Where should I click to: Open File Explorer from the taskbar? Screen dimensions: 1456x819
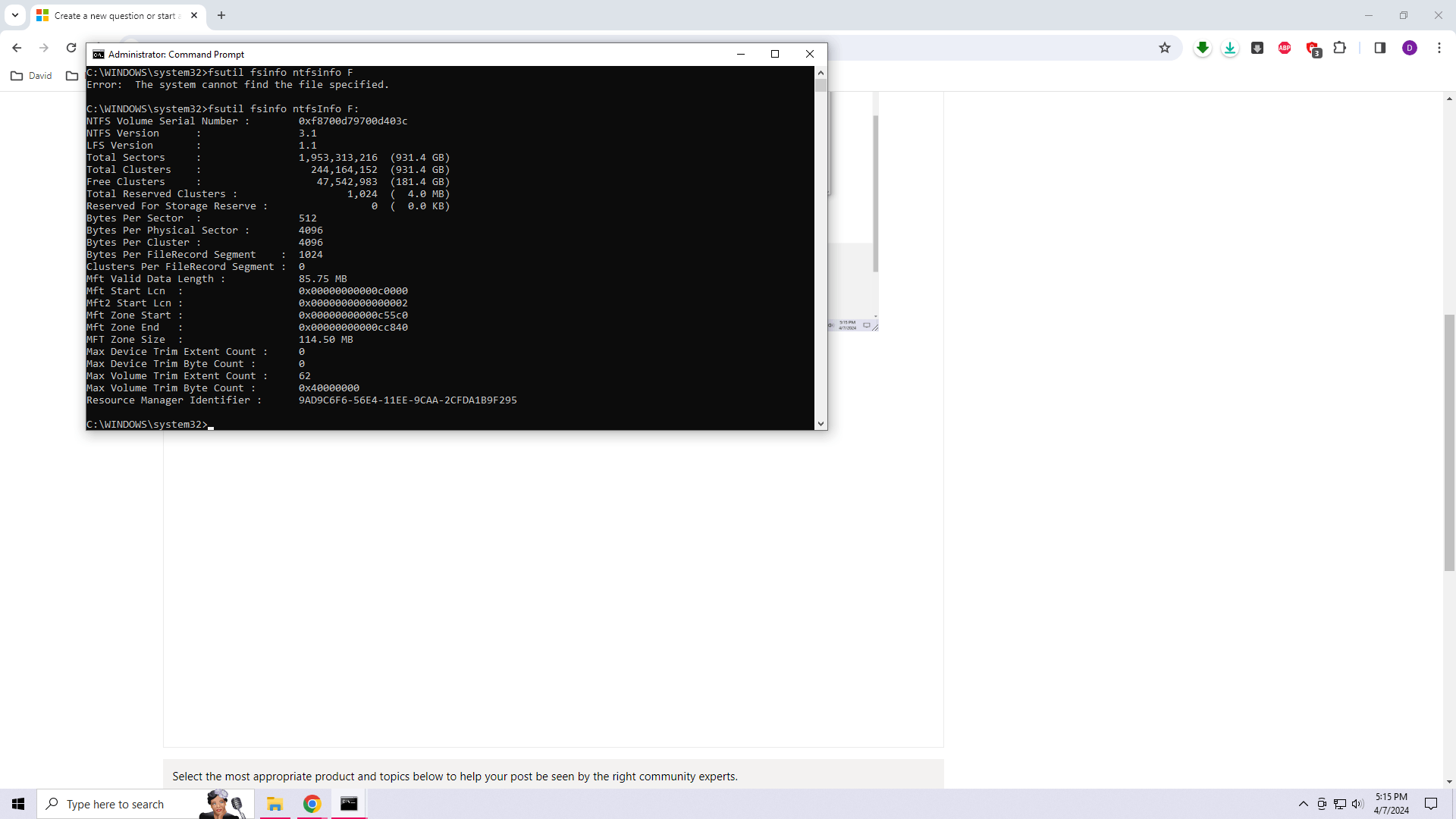pyautogui.click(x=275, y=804)
